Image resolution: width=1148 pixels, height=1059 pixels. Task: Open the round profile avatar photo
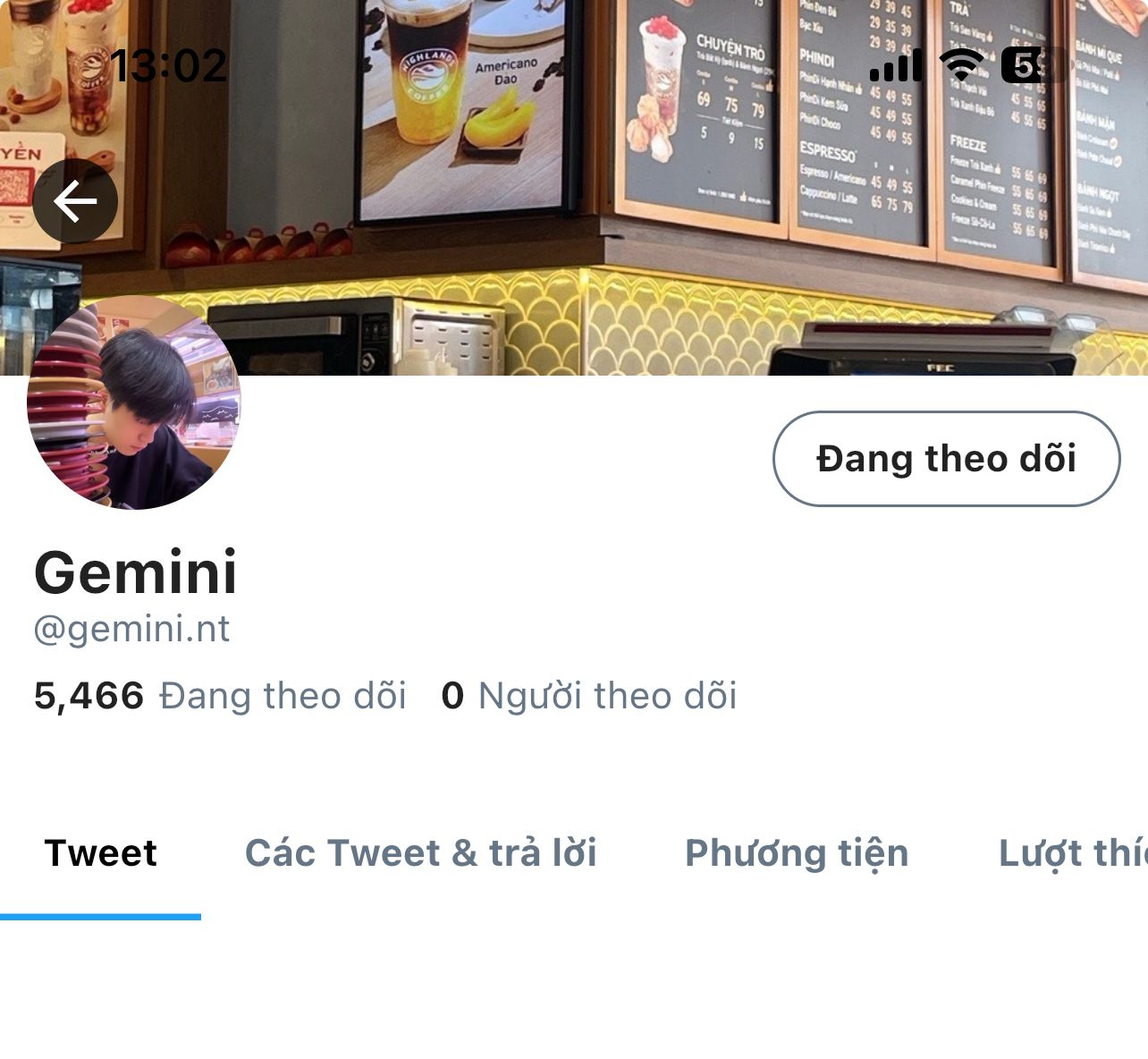[134, 402]
